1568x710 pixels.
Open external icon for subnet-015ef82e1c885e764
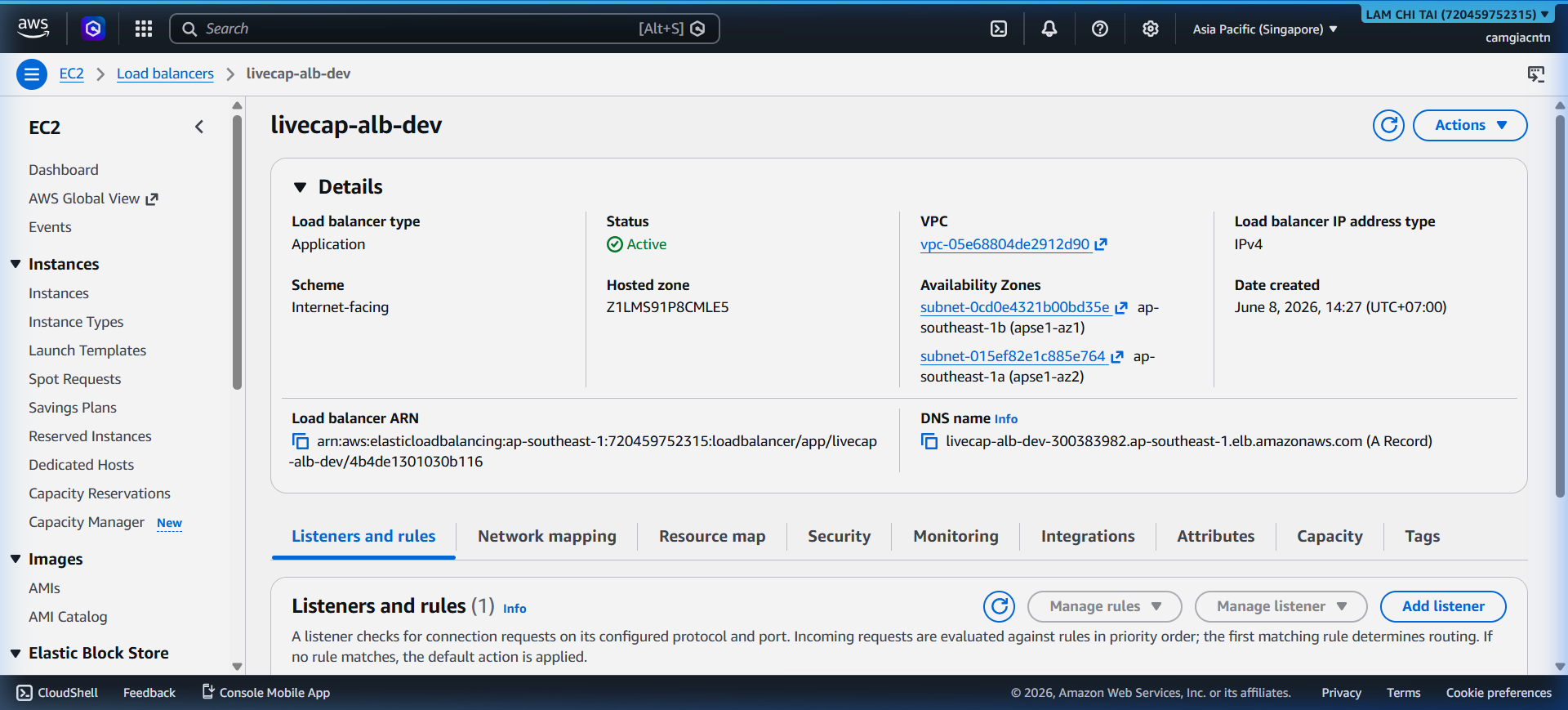[x=1117, y=357]
